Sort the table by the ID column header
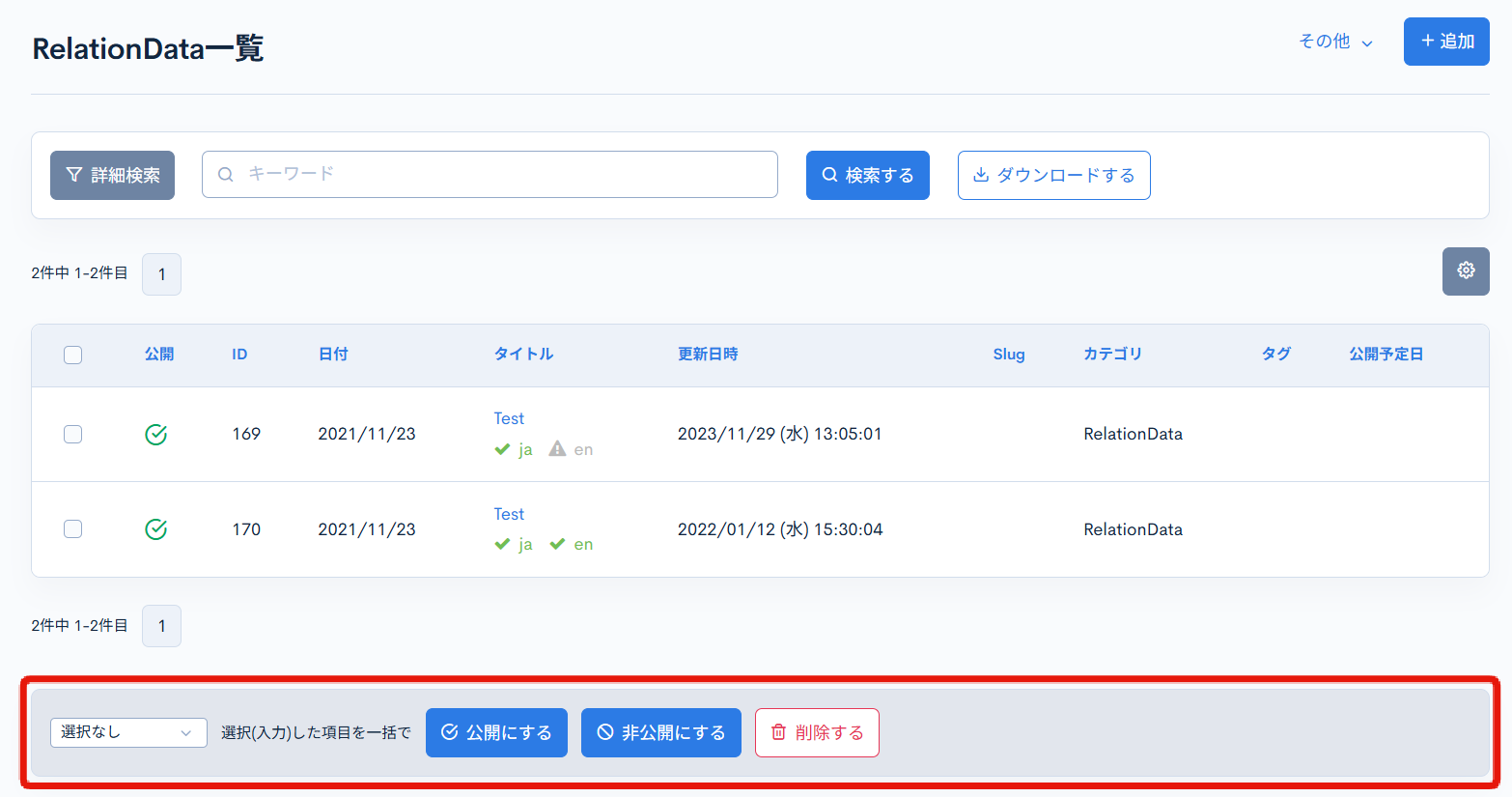 click(239, 355)
